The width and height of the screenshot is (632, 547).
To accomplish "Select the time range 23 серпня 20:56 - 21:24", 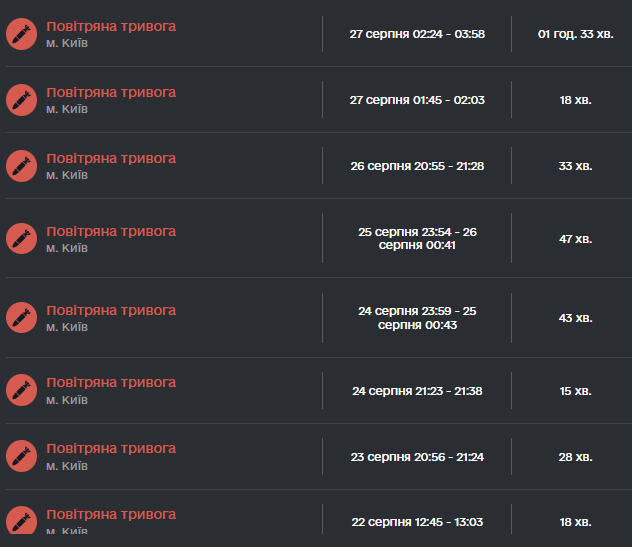I will click(x=417, y=457).
